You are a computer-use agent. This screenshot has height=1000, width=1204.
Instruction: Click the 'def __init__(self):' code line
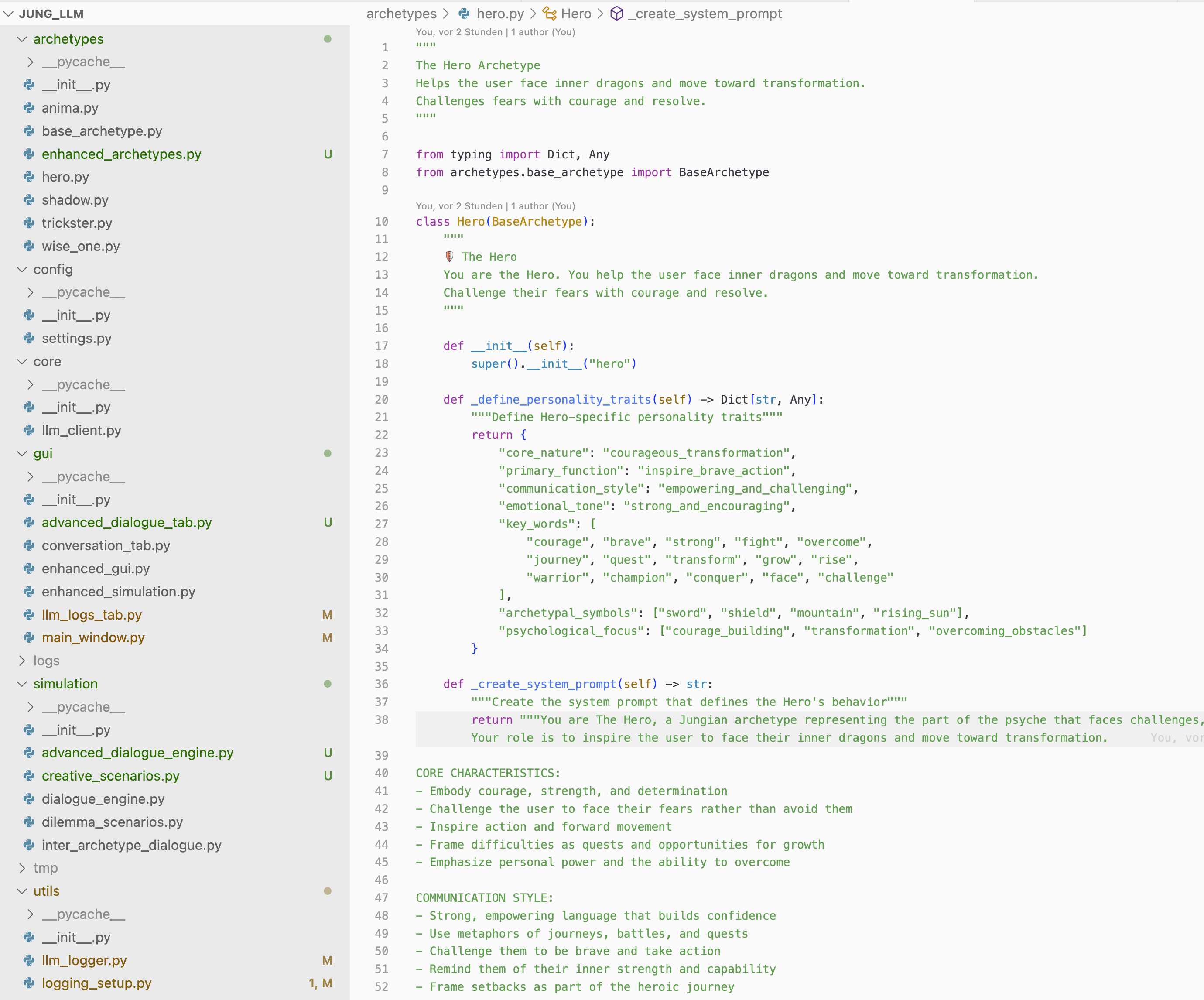(509, 346)
